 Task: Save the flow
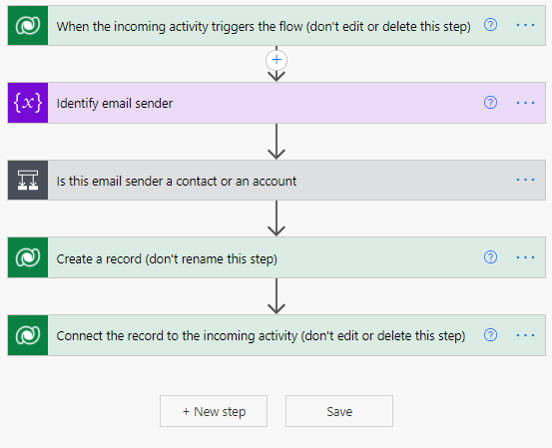pos(339,411)
